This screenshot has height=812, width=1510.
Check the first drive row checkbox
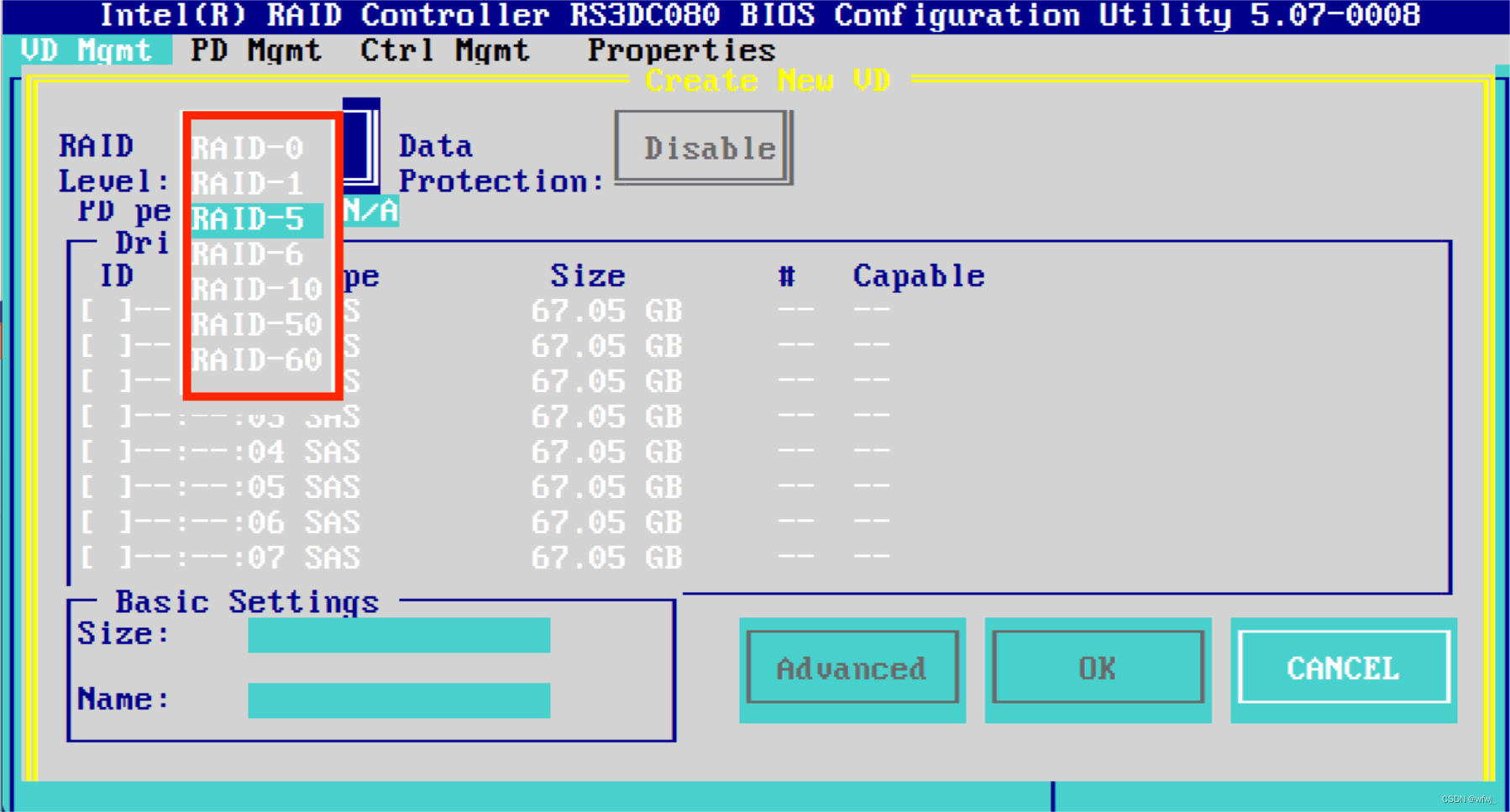point(107,311)
